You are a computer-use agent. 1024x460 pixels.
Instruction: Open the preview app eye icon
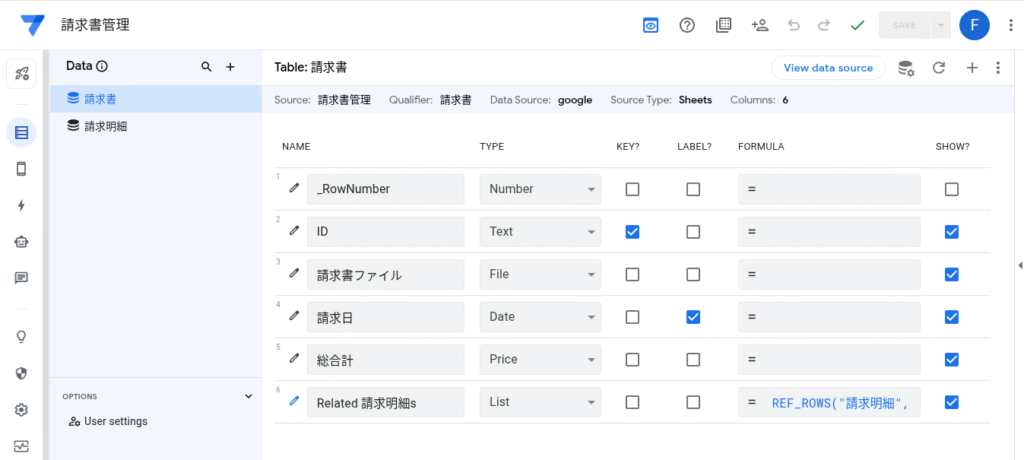pyautogui.click(x=651, y=25)
